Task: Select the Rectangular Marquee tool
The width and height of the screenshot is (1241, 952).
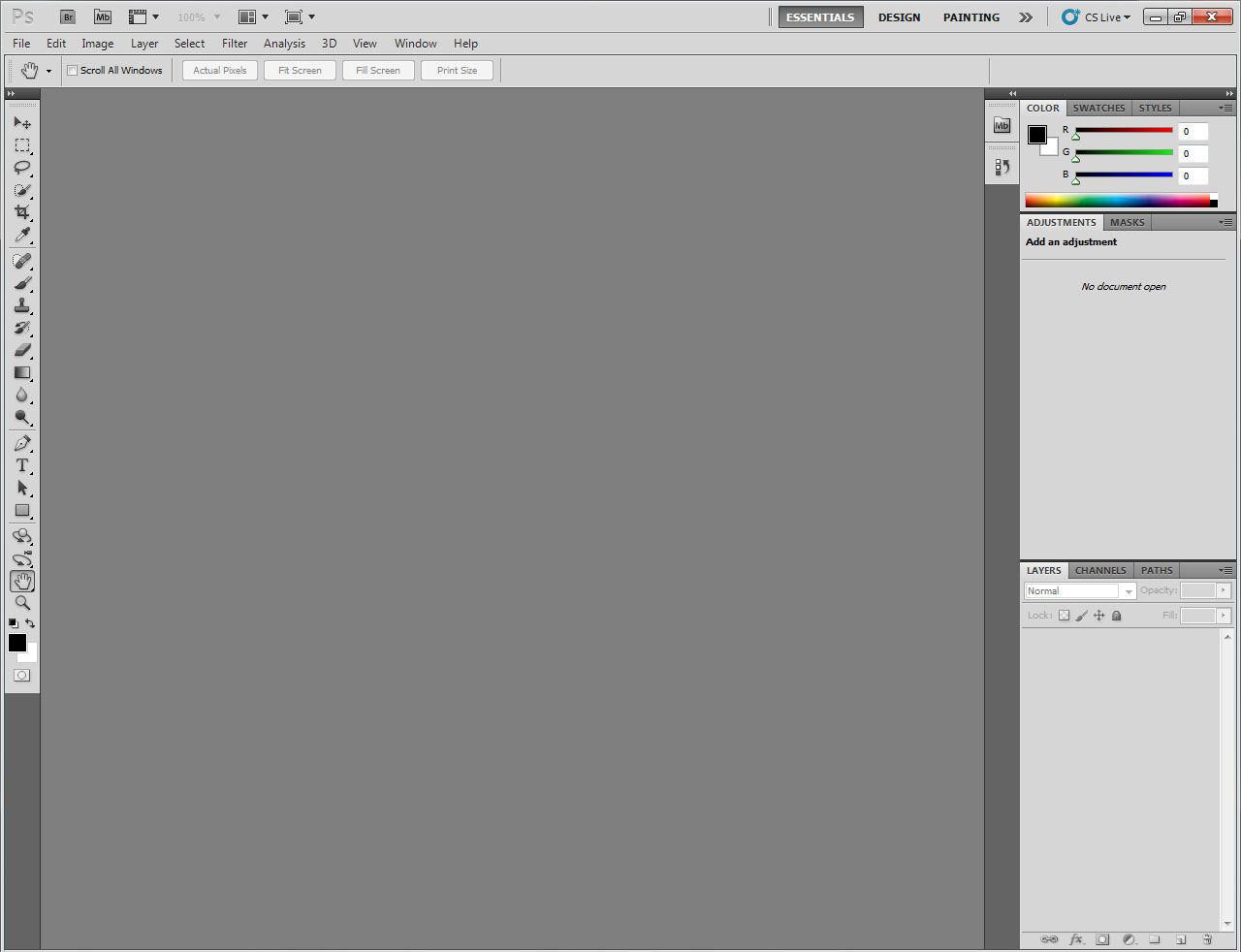Action: (22, 145)
